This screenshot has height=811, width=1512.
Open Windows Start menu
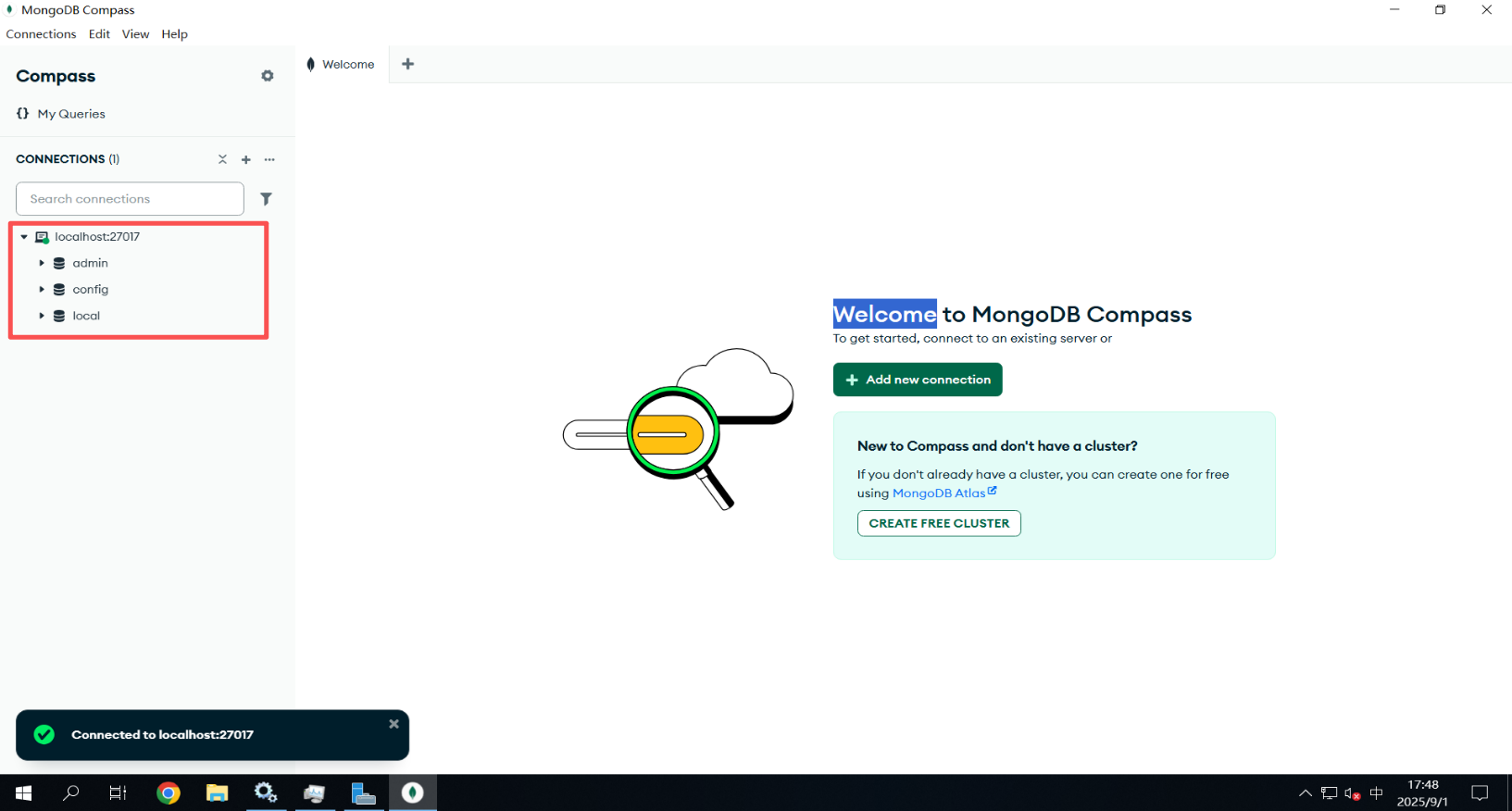(x=24, y=792)
